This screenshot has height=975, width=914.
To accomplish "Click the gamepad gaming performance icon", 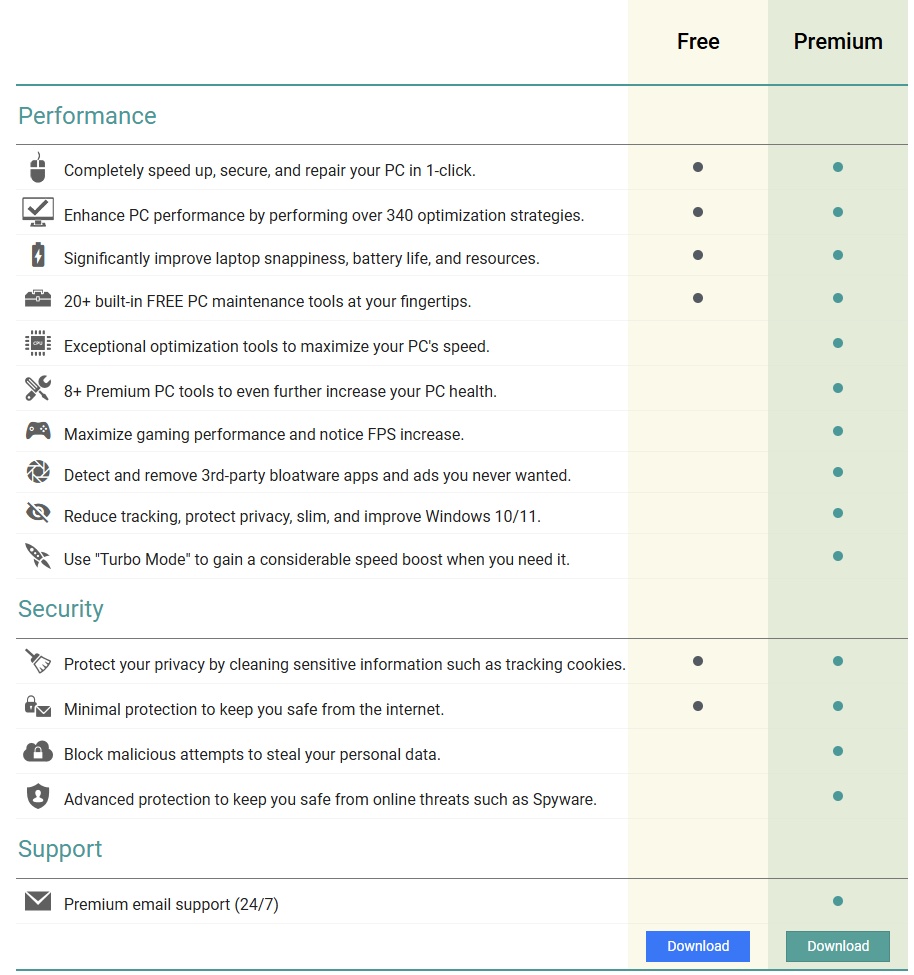I will pyautogui.click(x=38, y=432).
